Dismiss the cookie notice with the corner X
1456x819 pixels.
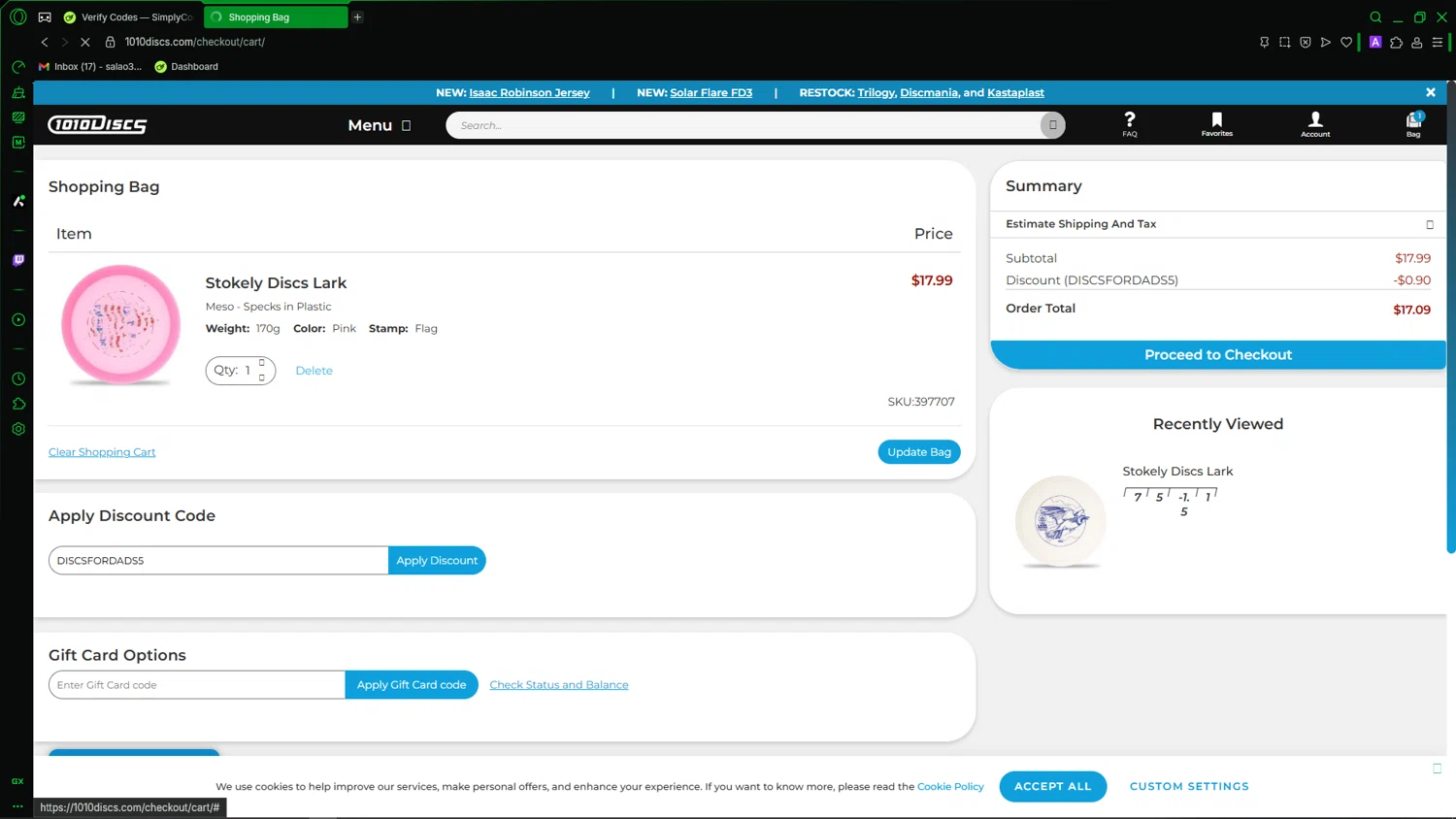(1437, 768)
